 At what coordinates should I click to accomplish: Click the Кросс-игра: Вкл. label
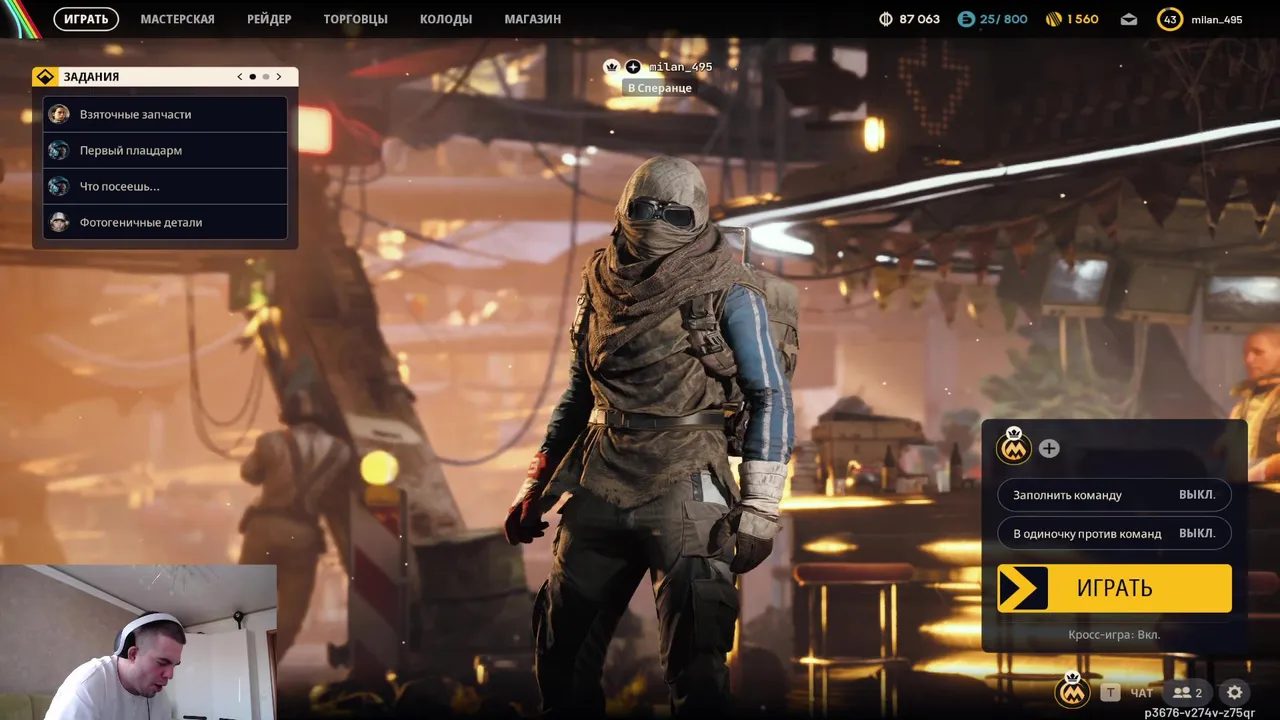(1114, 635)
